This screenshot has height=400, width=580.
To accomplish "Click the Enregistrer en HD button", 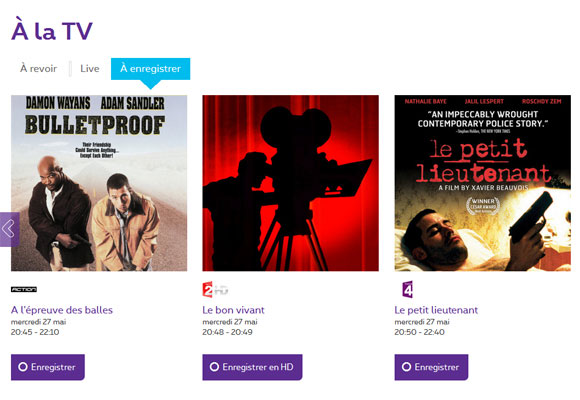I will 252,367.
